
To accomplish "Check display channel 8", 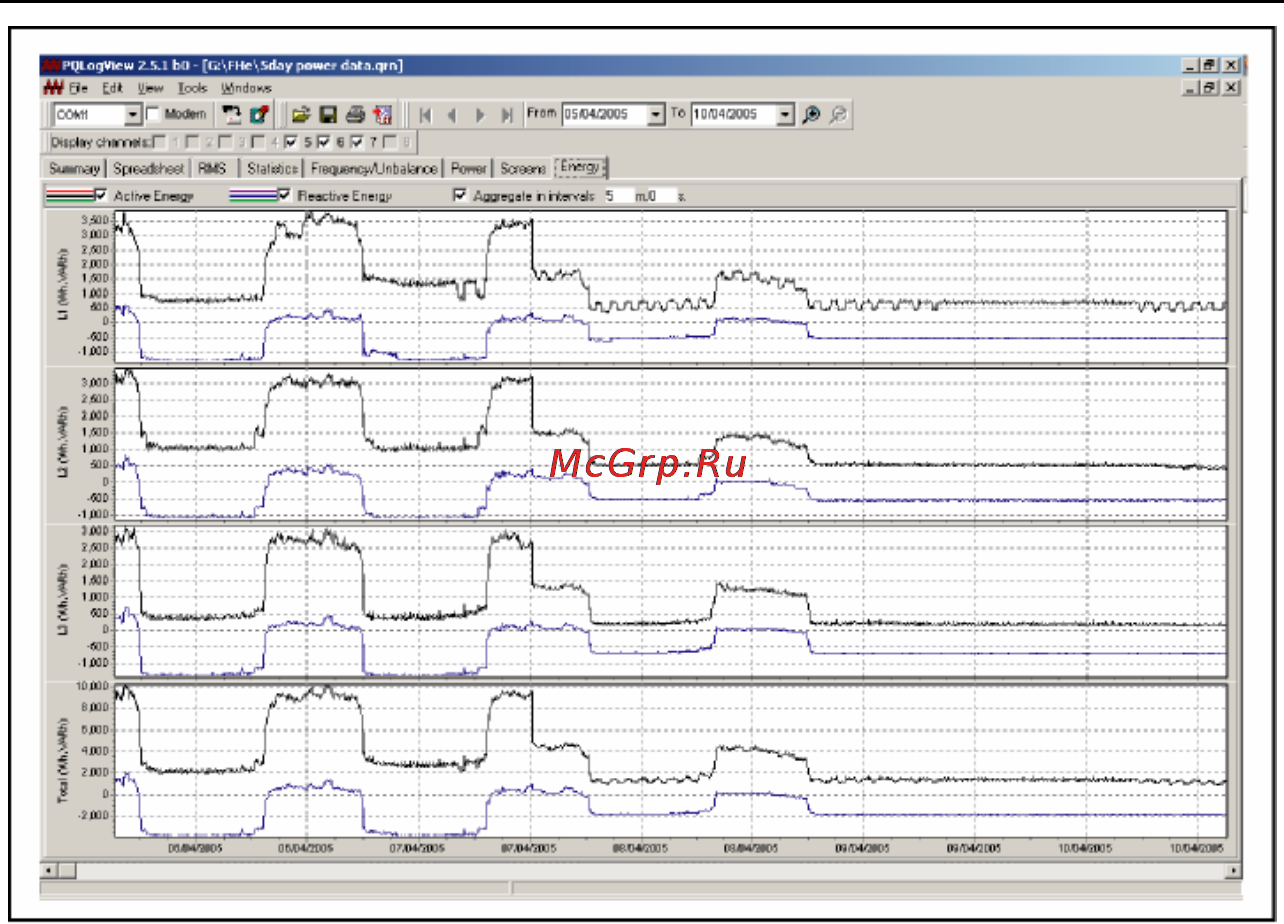I will (390, 141).
